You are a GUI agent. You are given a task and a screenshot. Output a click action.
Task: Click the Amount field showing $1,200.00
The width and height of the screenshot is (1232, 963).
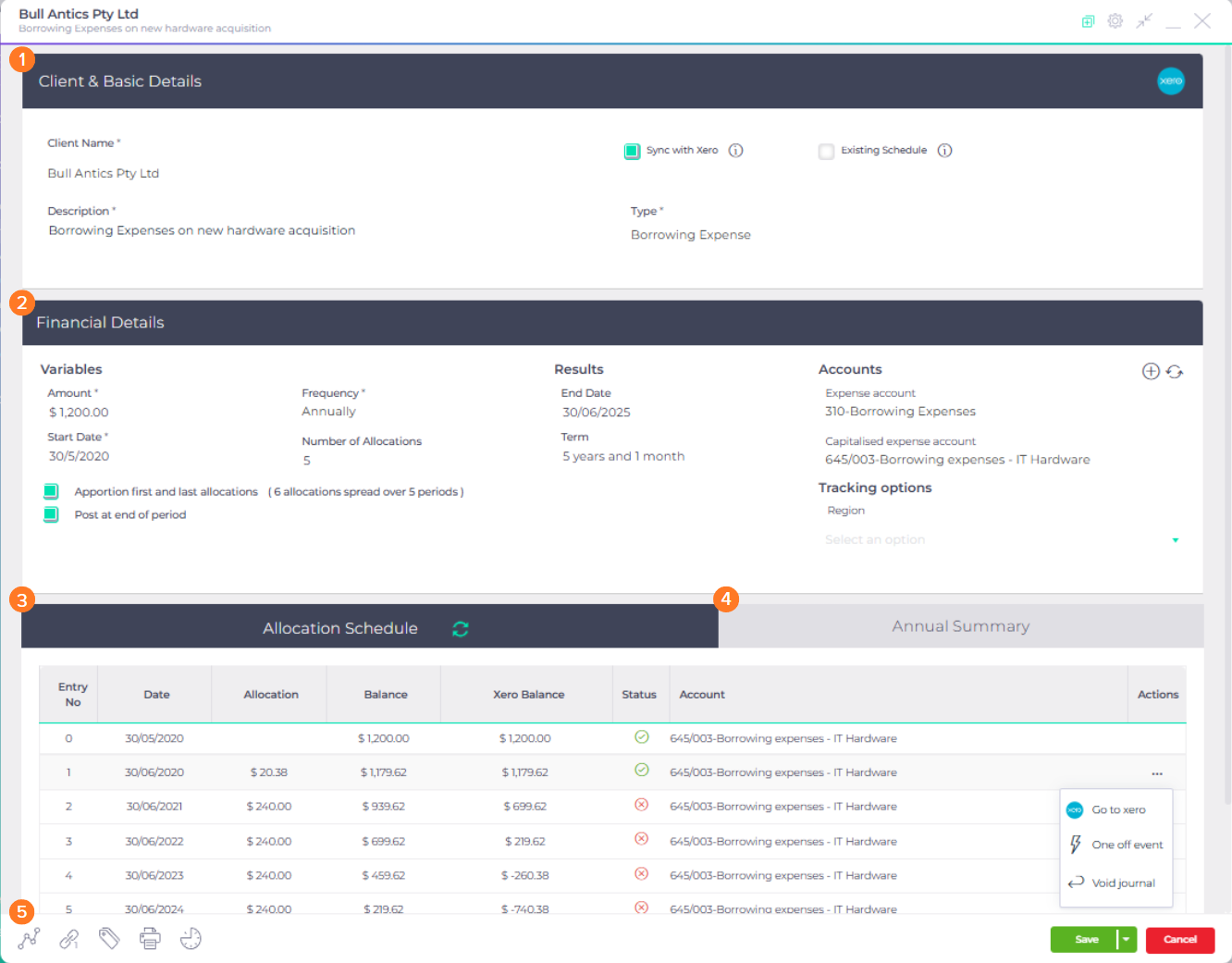point(80,413)
